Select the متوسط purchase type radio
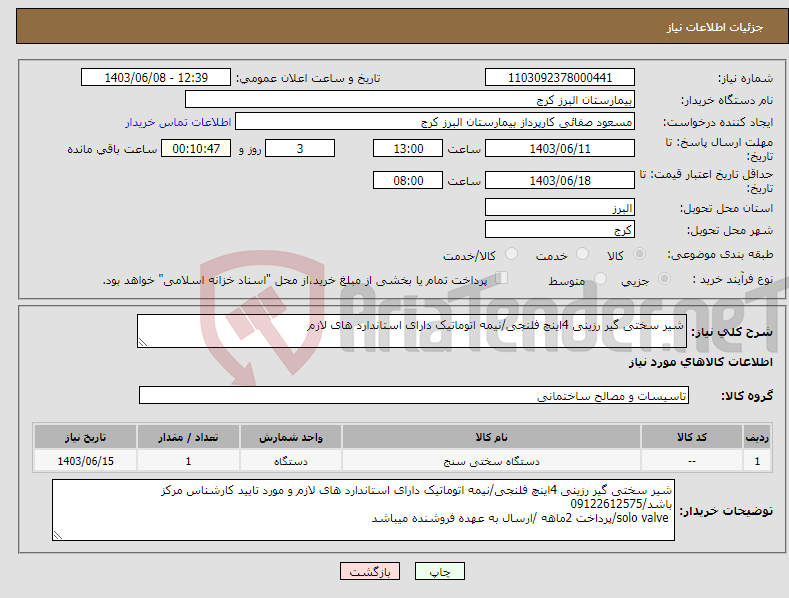789x598 pixels. click(600, 278)
